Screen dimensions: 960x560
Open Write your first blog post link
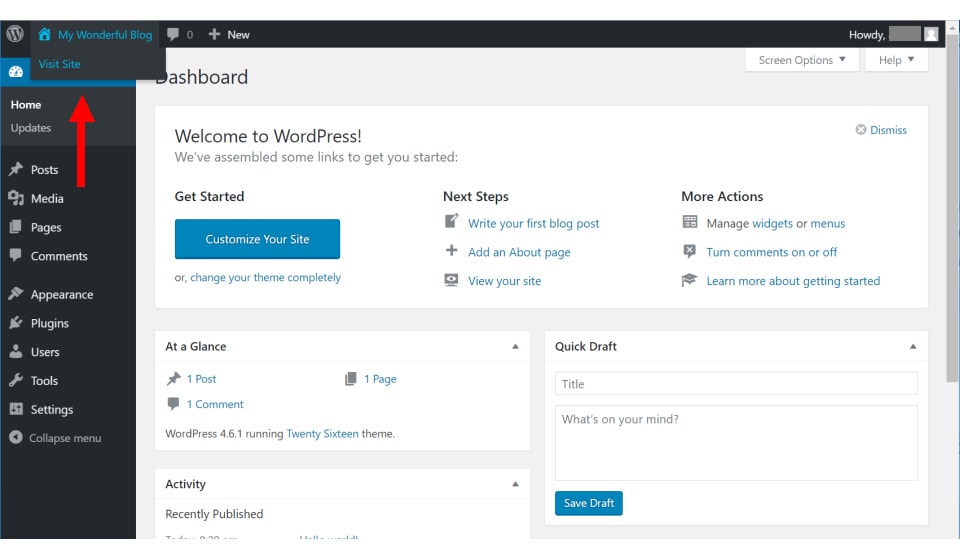click(x=533, y=223)
